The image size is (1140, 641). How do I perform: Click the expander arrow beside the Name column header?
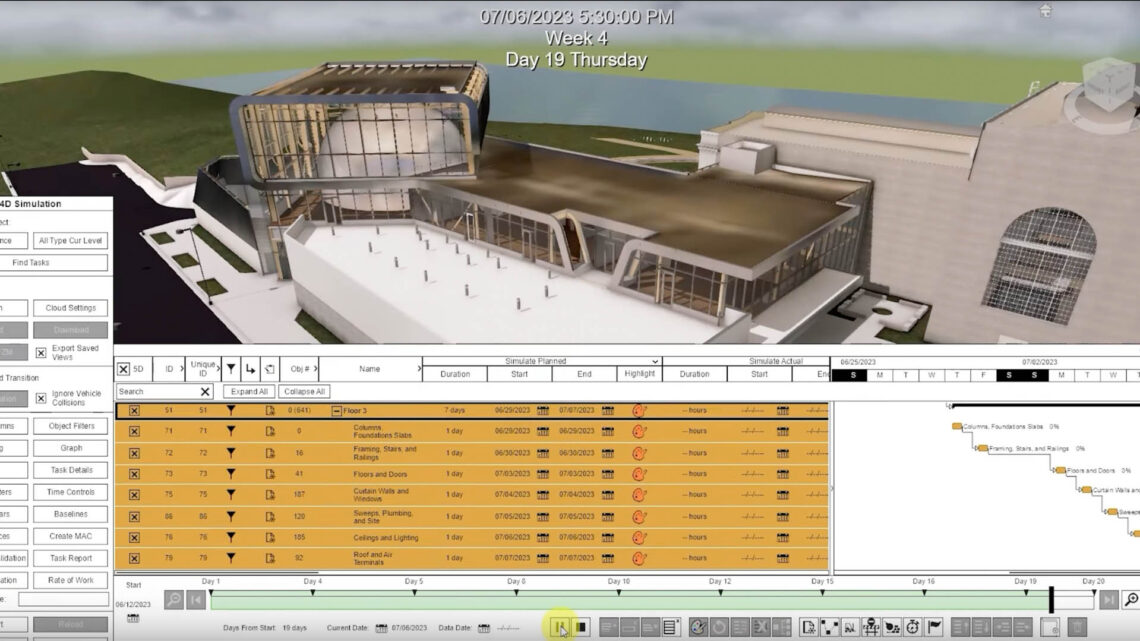click(417, 368)
